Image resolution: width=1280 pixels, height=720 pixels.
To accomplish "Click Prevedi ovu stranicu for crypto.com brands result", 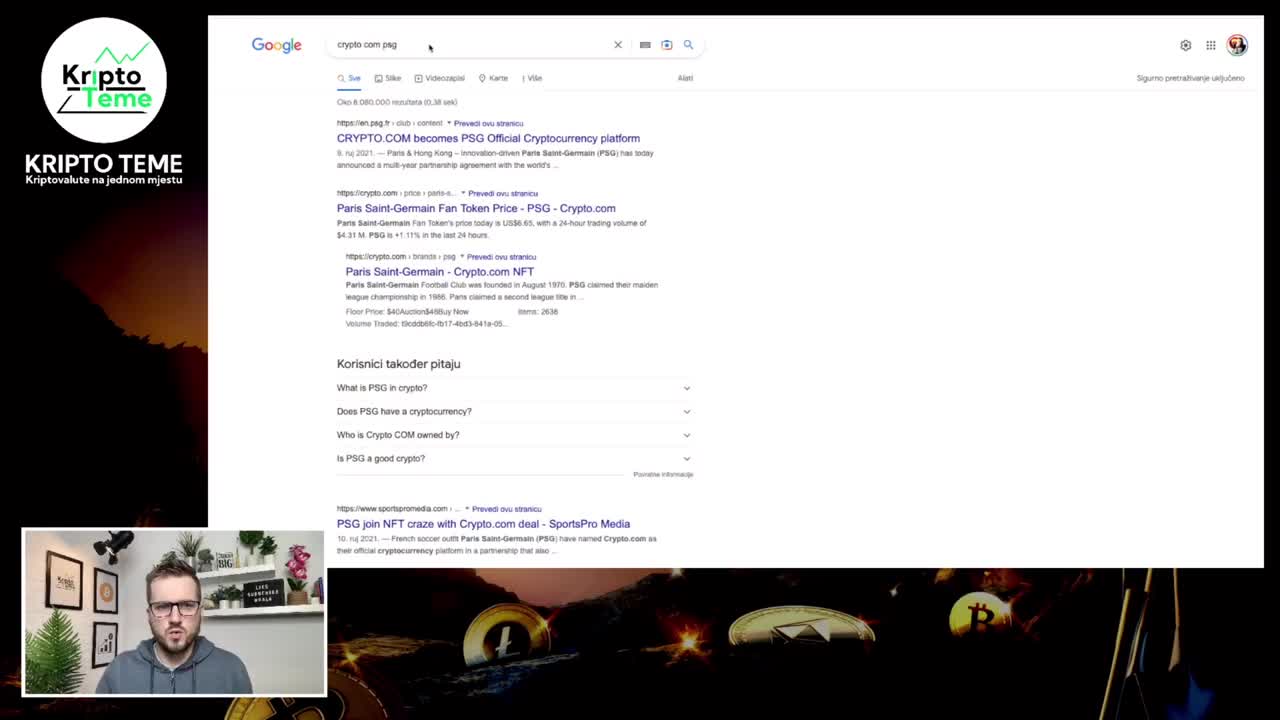I will click(501, 256).
